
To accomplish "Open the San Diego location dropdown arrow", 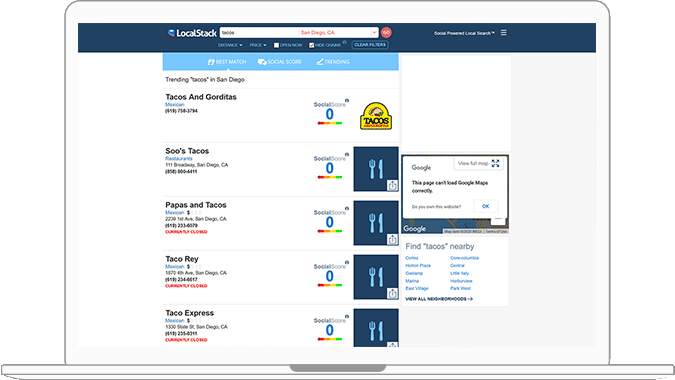I will pyautogui.click(x=374, y=33).
